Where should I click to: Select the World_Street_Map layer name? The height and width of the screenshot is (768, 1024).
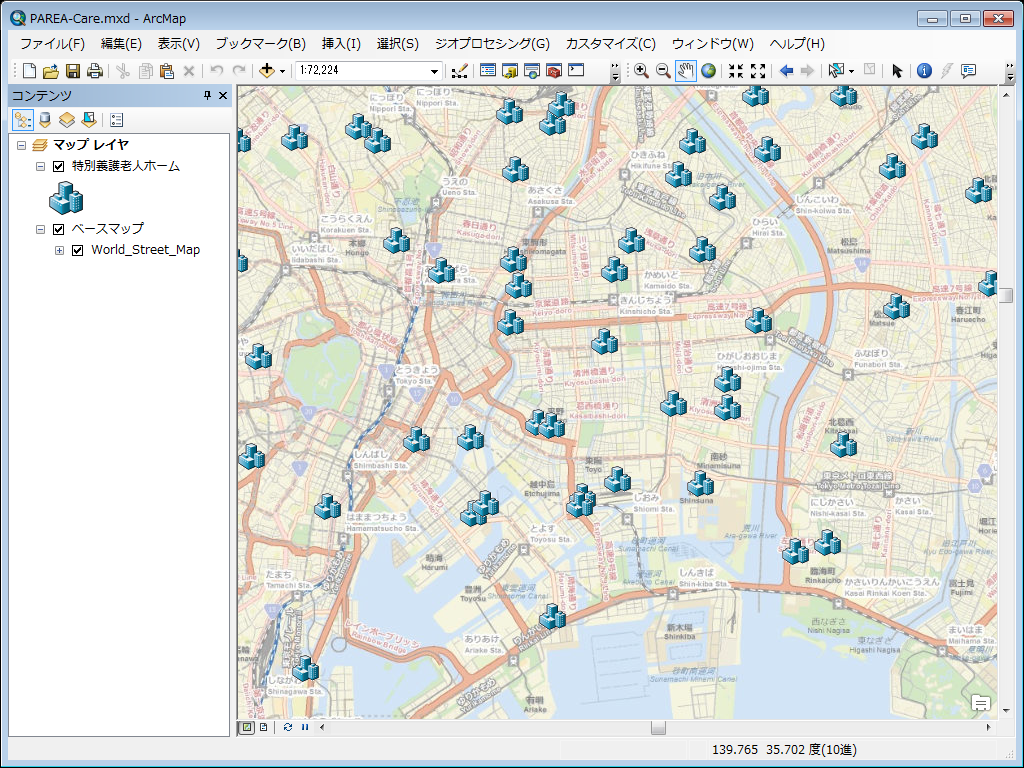(x=146, y=250)
